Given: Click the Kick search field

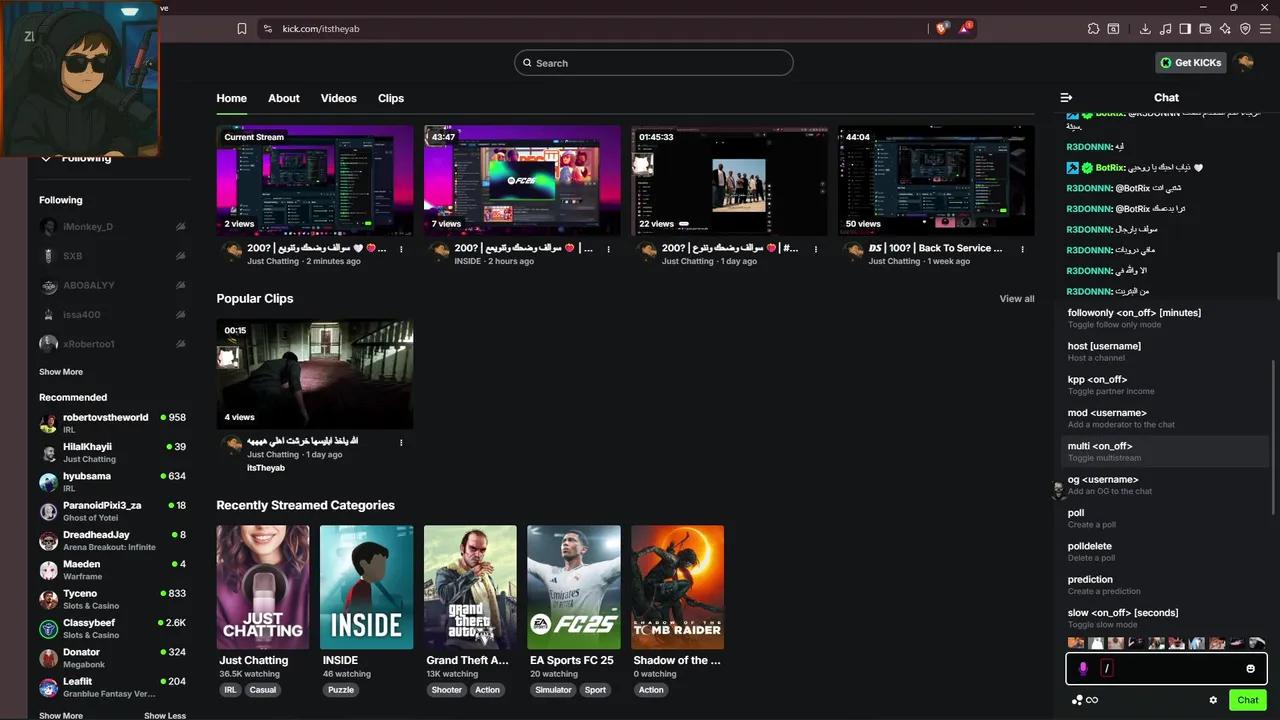Looking at the screenshot, I should click(x=654, y=63).
